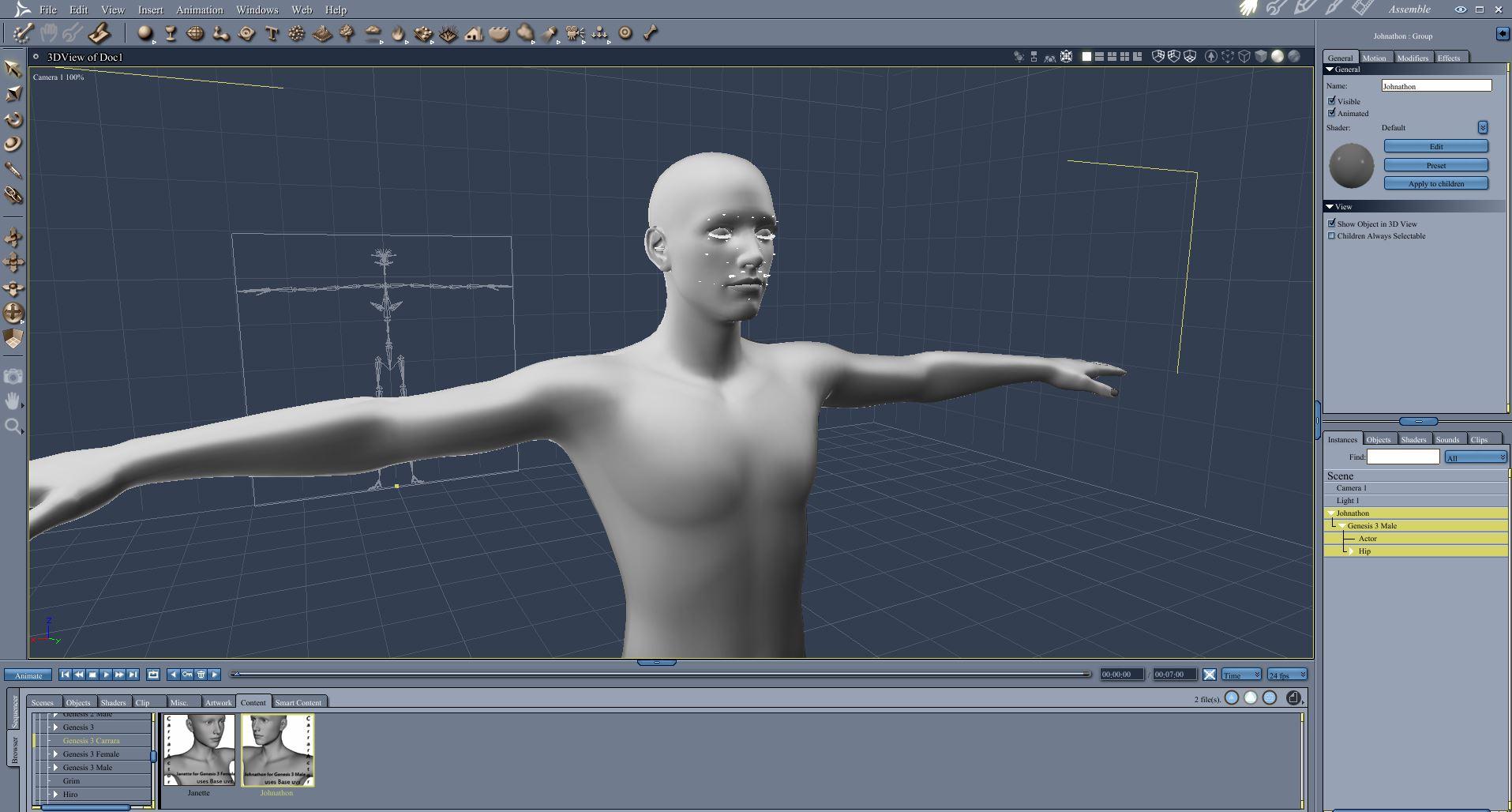Open the 24 fps dropdown
Screen dimensions: 1512x812
tap(1287, 675)
